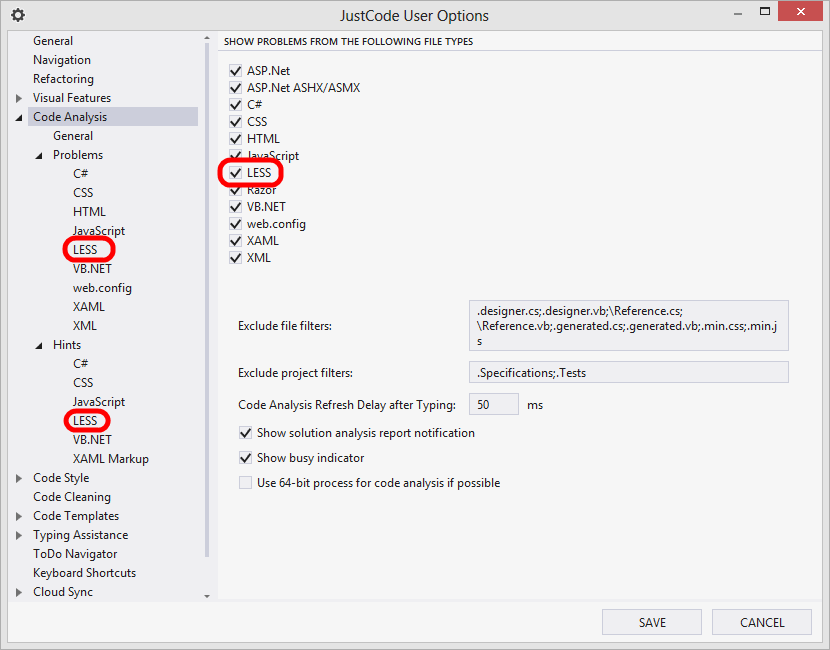Select JavaScript under Hints
This screenshot has width=830, height=650.
point(99,402)
